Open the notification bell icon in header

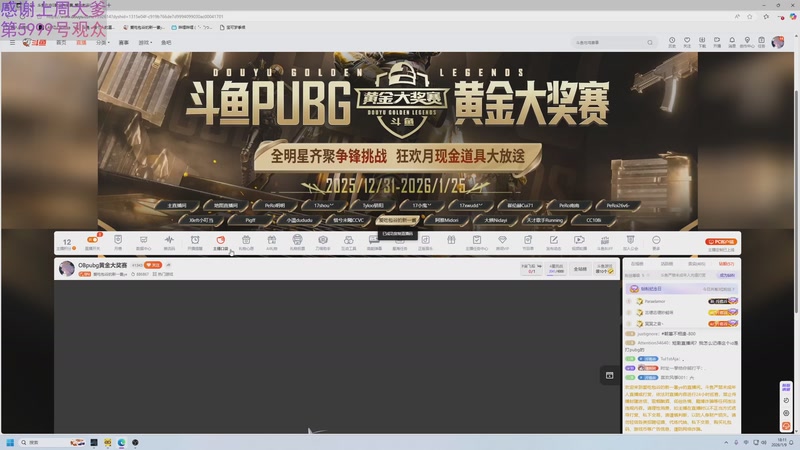coord(732,42)
